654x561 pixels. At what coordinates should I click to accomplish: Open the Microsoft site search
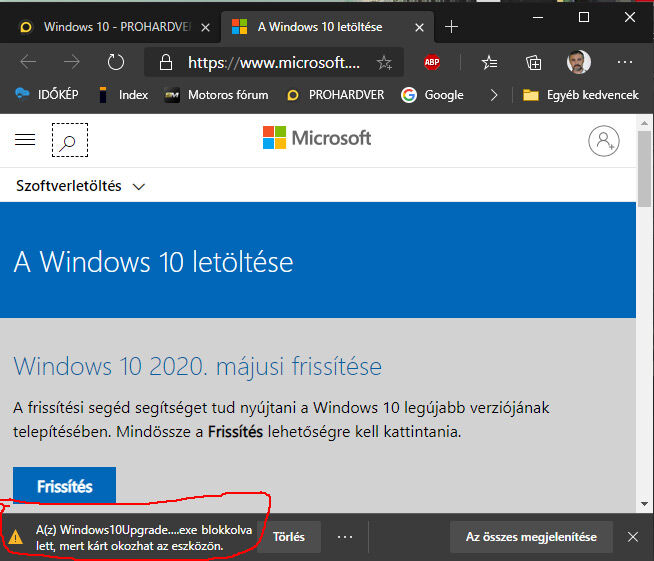pos(70,140)
